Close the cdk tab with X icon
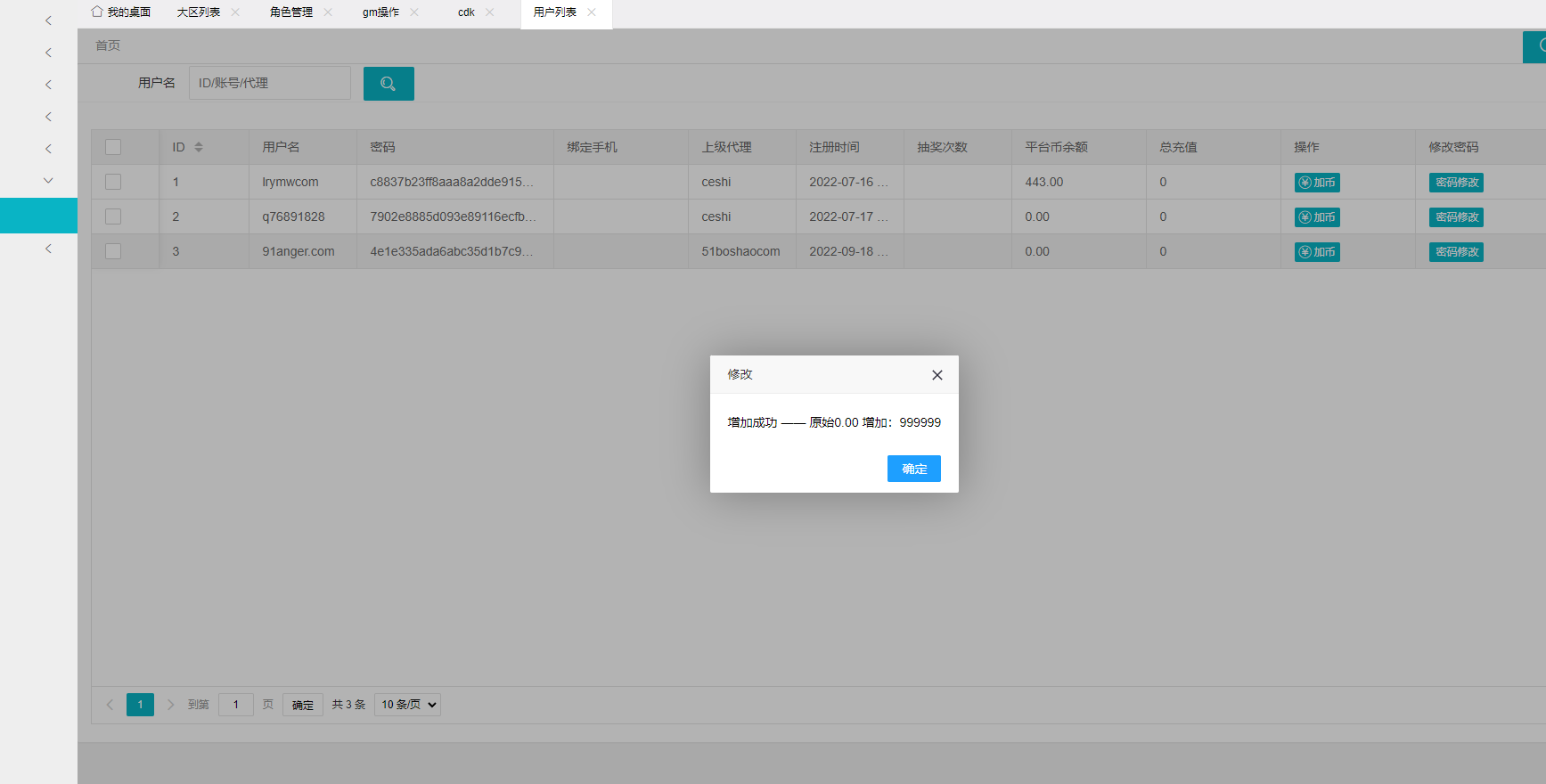 click(490, 12)
